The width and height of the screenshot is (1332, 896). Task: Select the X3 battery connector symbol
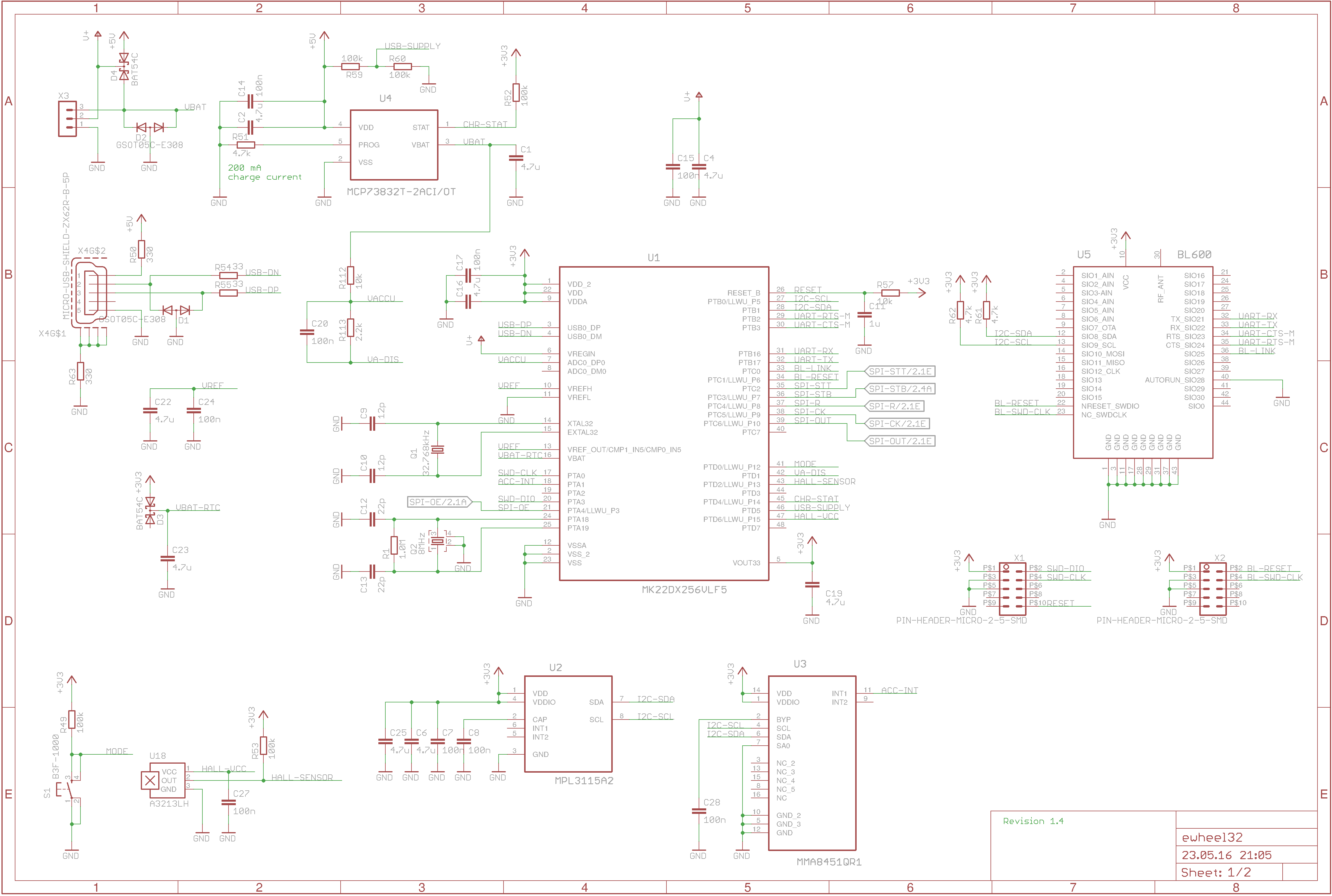(67, 119)
